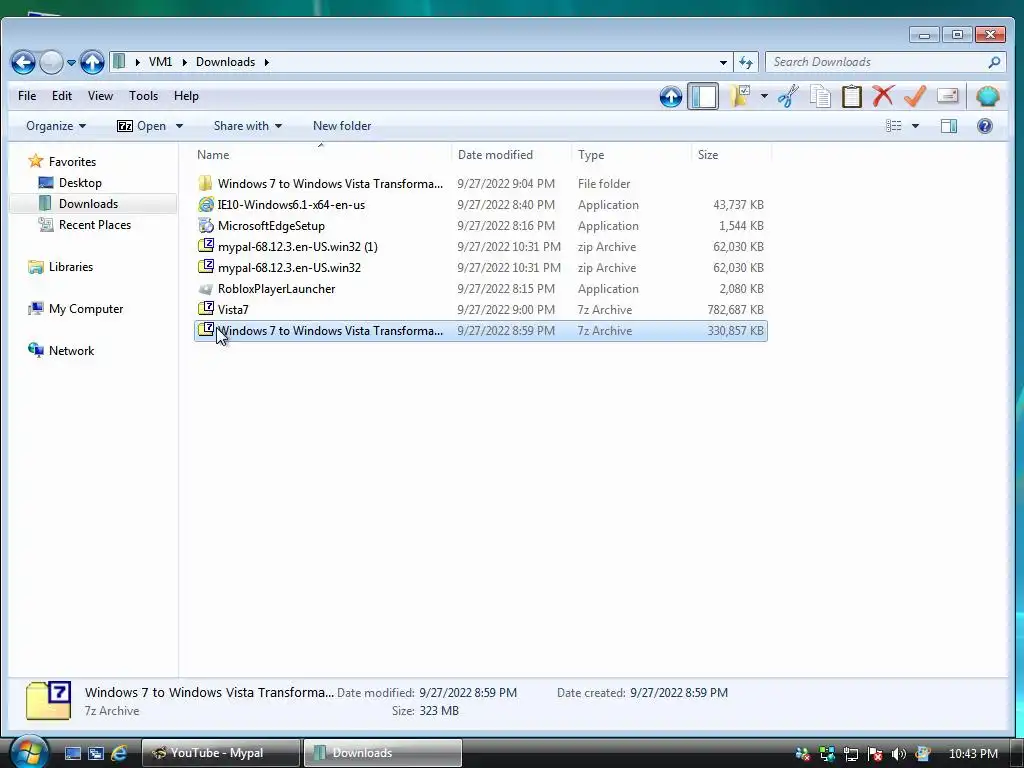Image resolution: width=1024 pixels, height=768 pixels.
Task: Click the Change your view icon
Action: click(x=893, y=126)
